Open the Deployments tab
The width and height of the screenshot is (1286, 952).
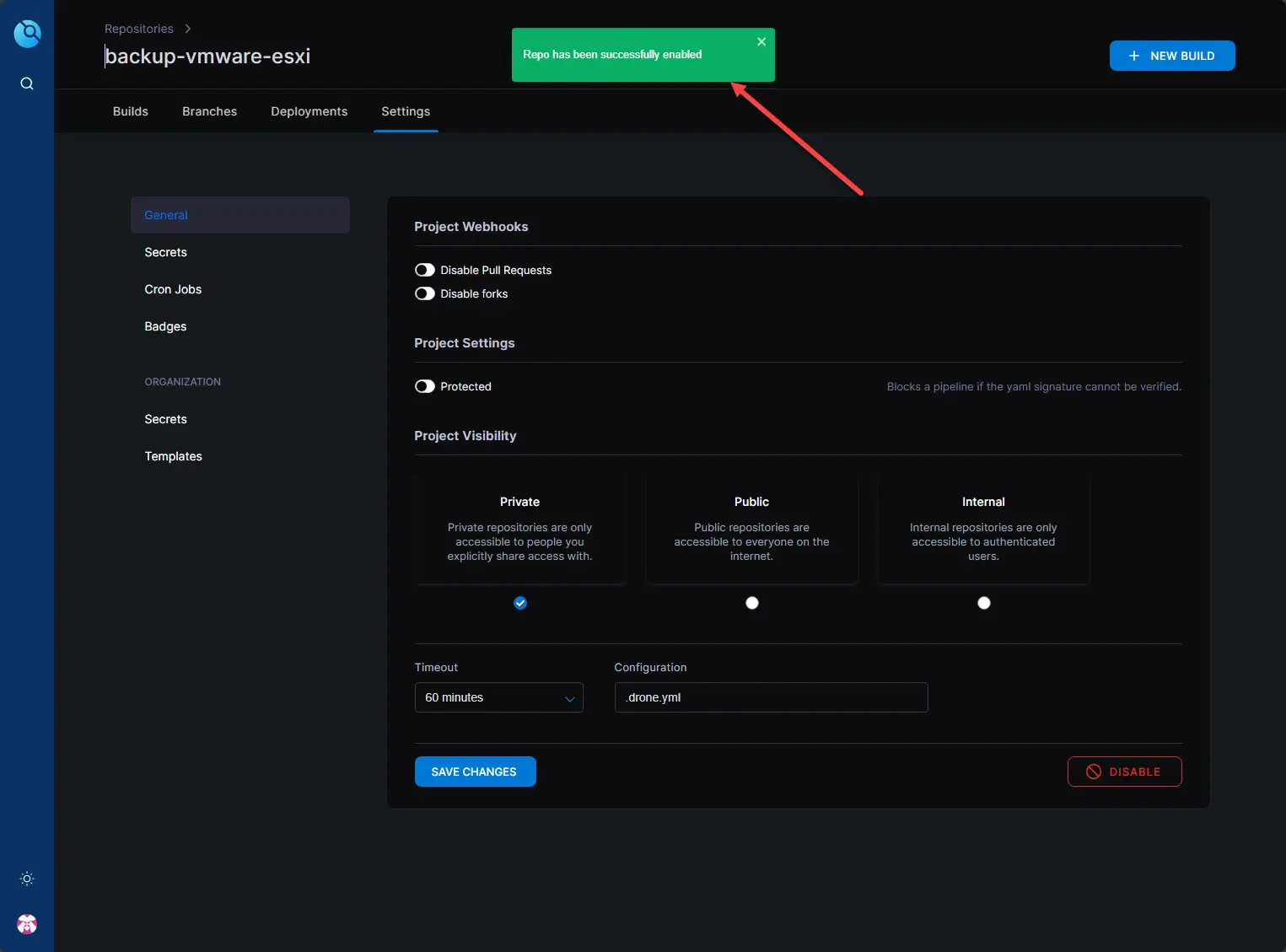pos(309,111)
